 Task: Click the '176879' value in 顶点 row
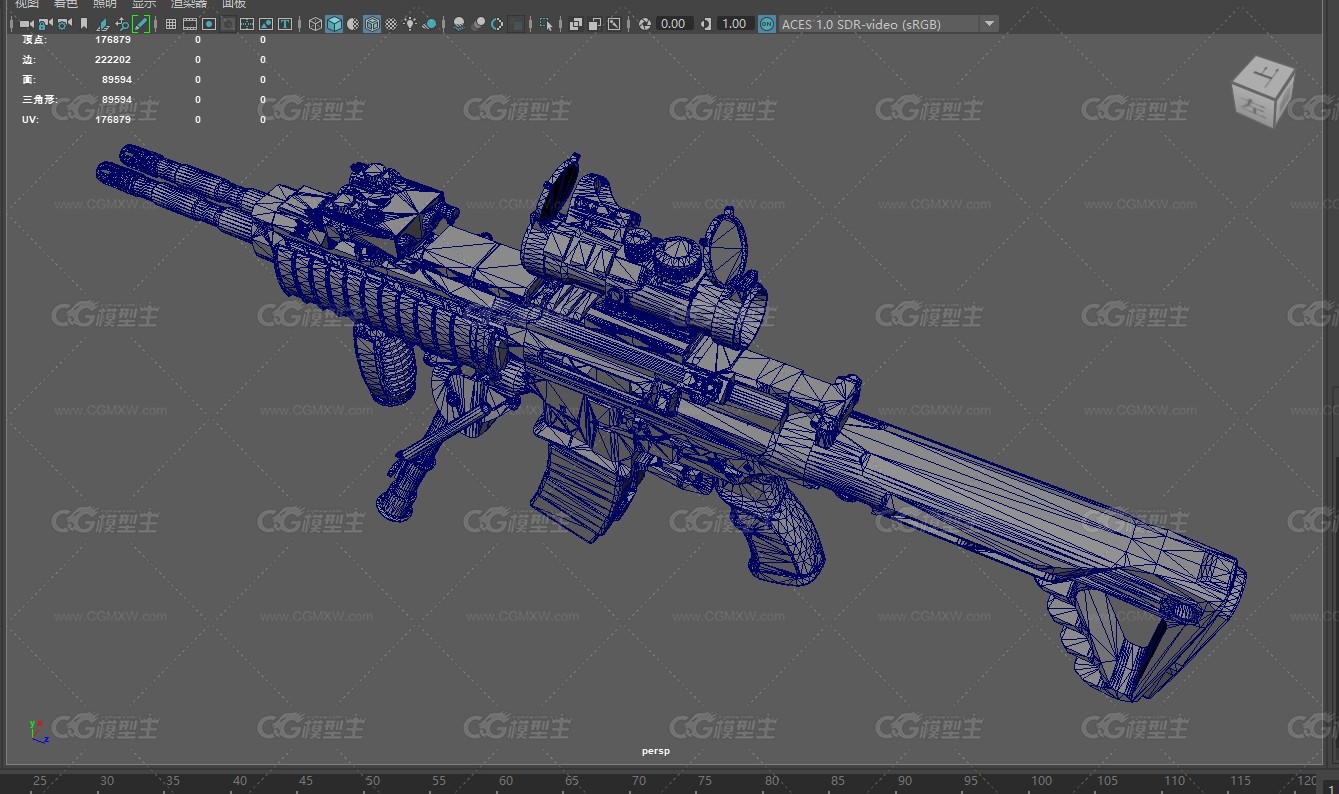[x=113, y=40]
